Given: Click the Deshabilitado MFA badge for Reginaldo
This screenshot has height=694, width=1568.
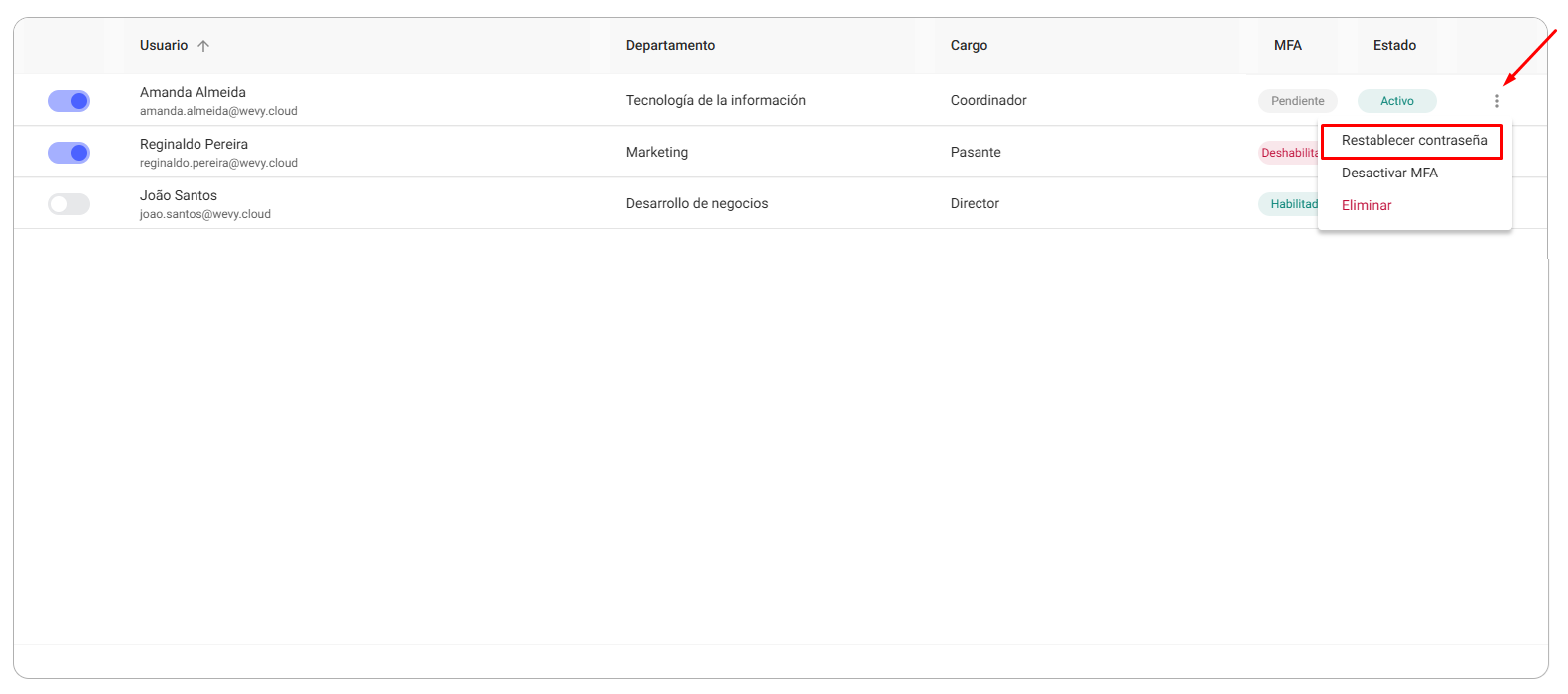Looking at the screenshot, I should pyautogui.click(x=1289, y=153).
